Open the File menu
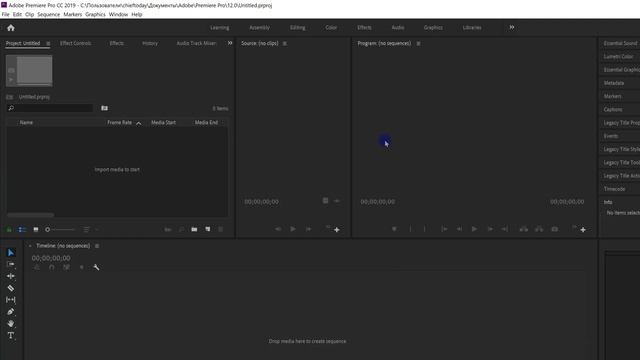The image size is (640, 360). click(x=5, y=14)
